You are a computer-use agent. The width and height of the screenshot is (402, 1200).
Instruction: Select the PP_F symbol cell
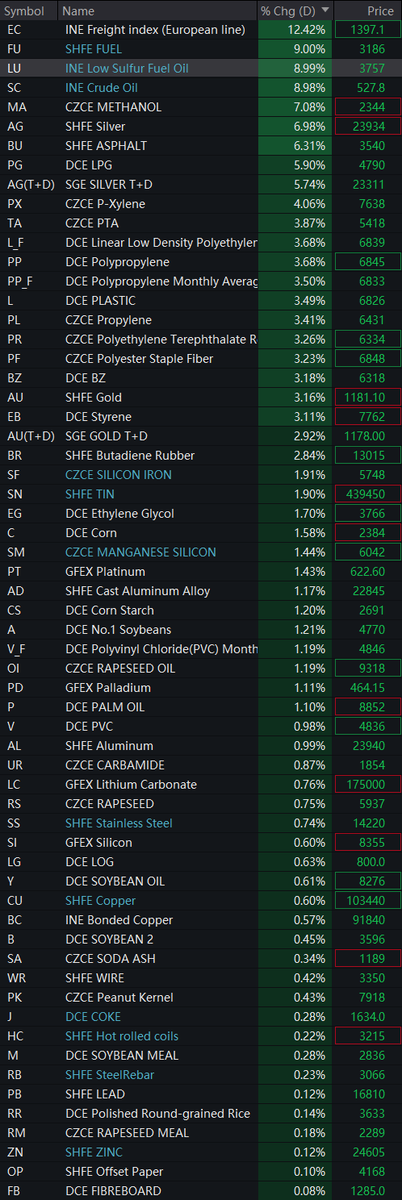click(19, 281)
